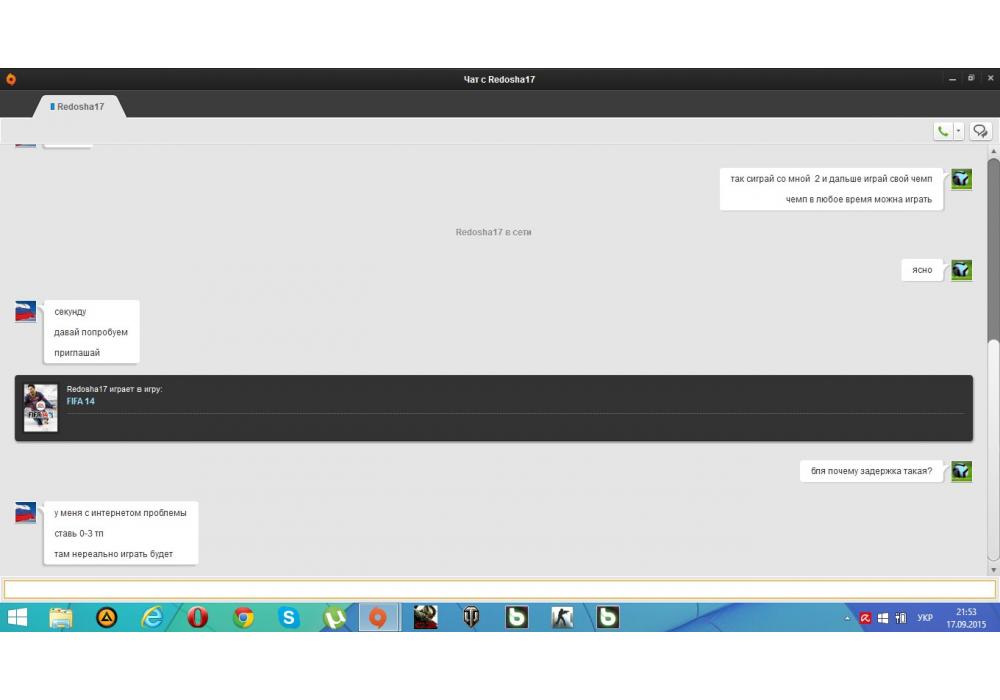Image resolution: width=1000 pixels, height=700 pixels.
Task: Click the Windows flag tray icon
Action: [883, 618]
